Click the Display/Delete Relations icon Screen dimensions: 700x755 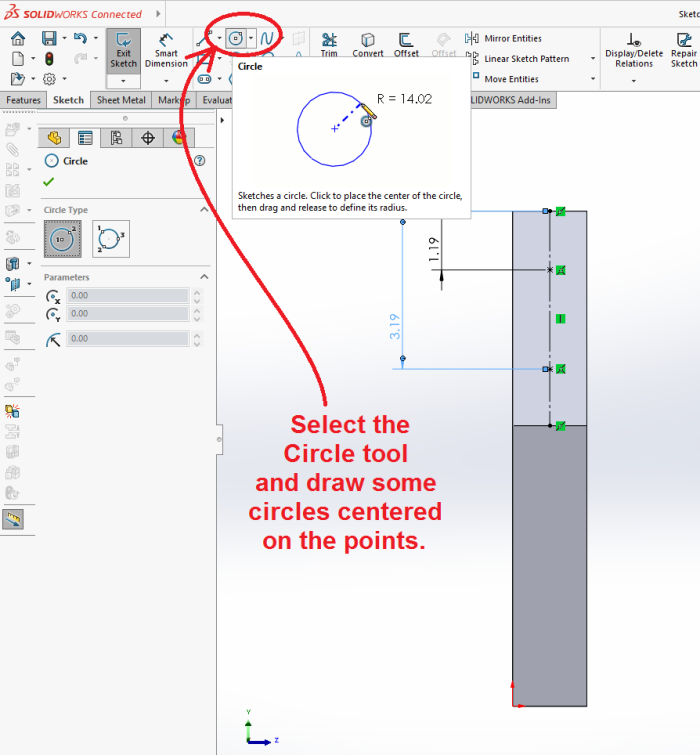pyautogui.click(x=634, y=39)
